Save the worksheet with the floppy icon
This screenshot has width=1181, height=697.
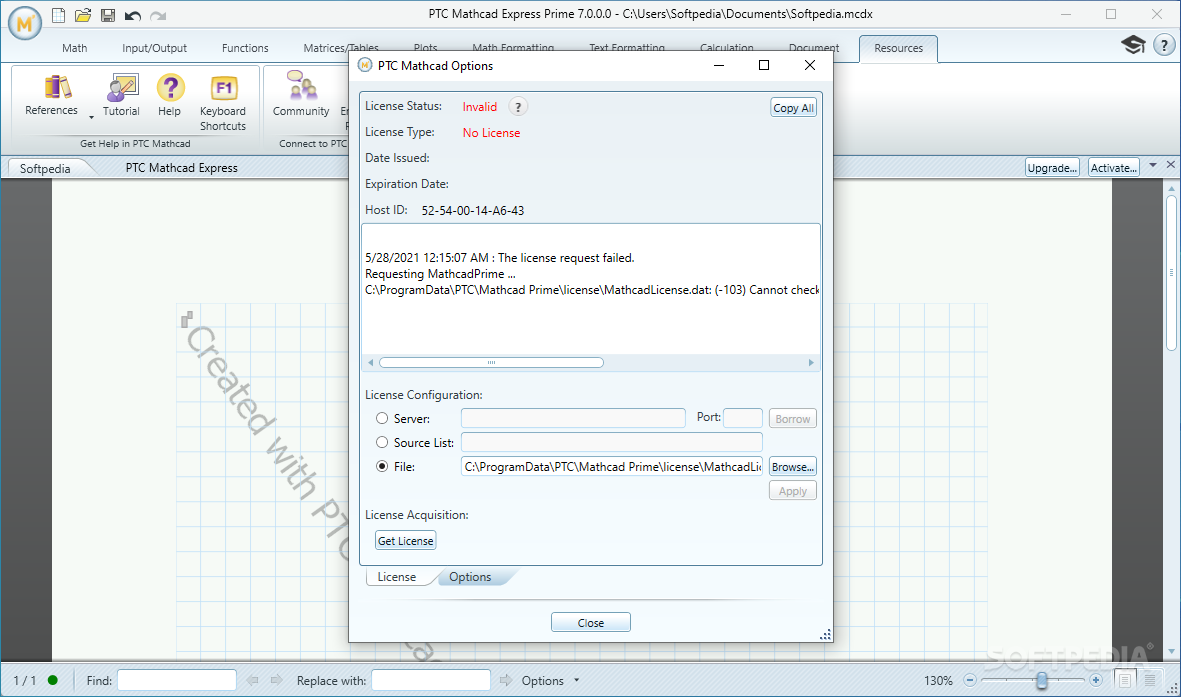[x=108, y=15]
